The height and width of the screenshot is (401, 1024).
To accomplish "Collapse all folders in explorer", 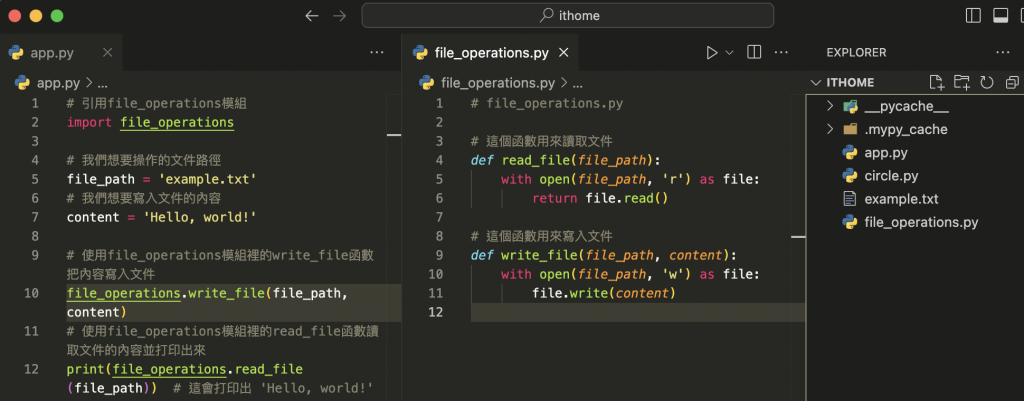I will (1011, 82).
